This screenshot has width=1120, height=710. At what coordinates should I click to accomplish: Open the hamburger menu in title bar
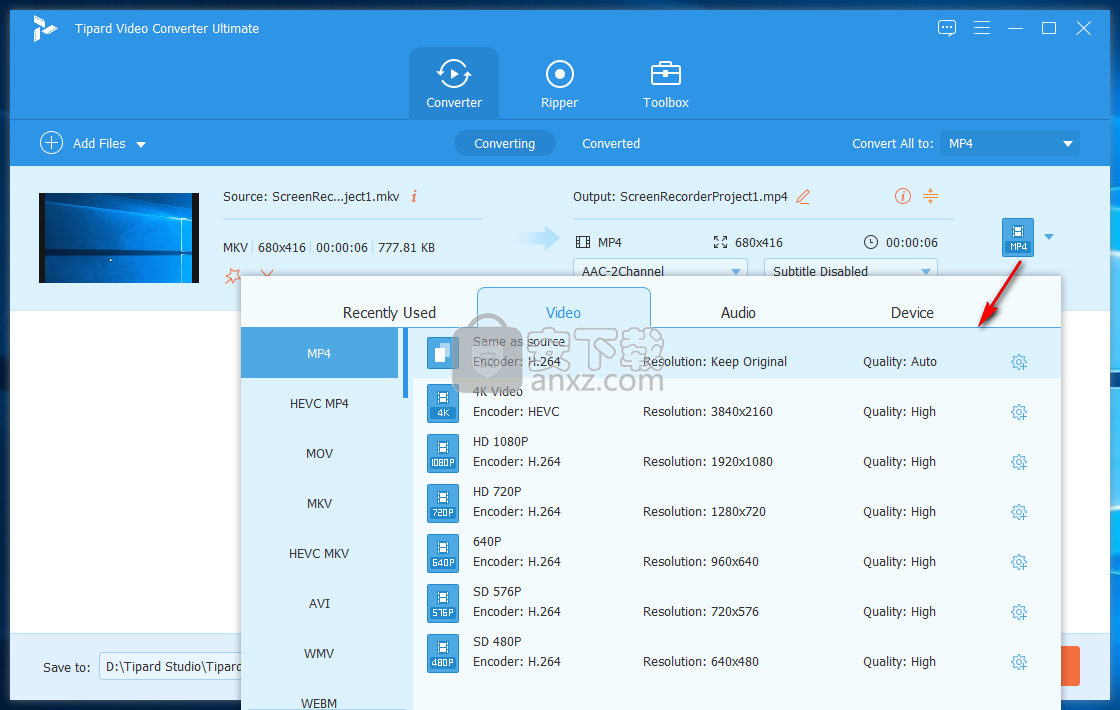(981, 28)
